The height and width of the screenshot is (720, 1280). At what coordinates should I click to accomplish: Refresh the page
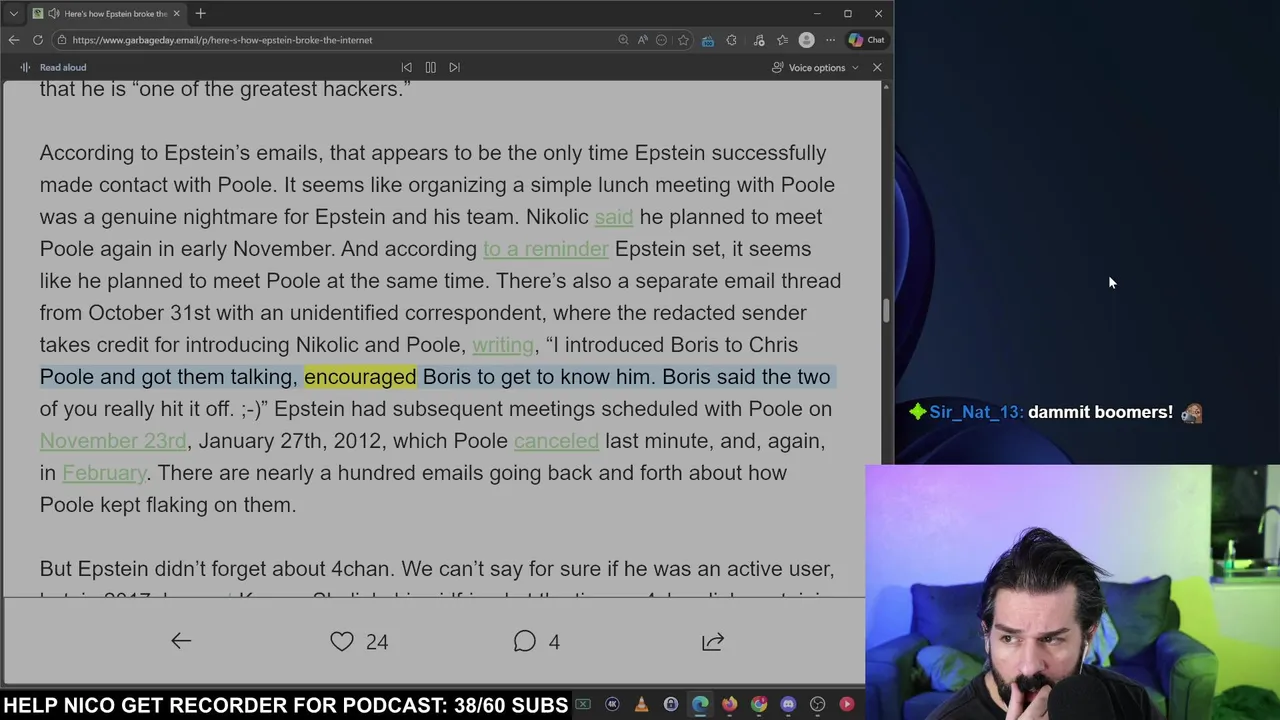[38, 40]
